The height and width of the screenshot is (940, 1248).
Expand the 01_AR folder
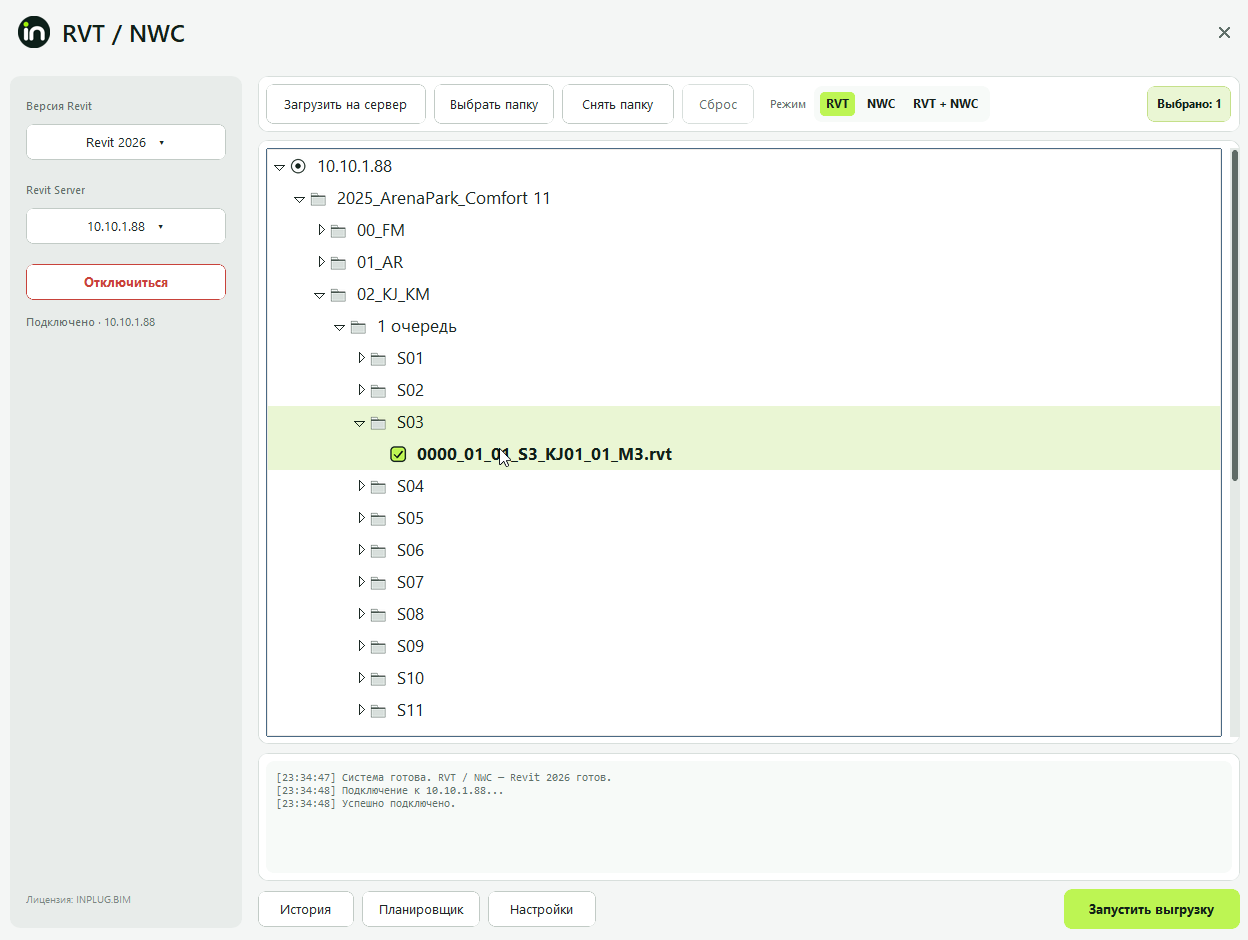coord(321,262)
